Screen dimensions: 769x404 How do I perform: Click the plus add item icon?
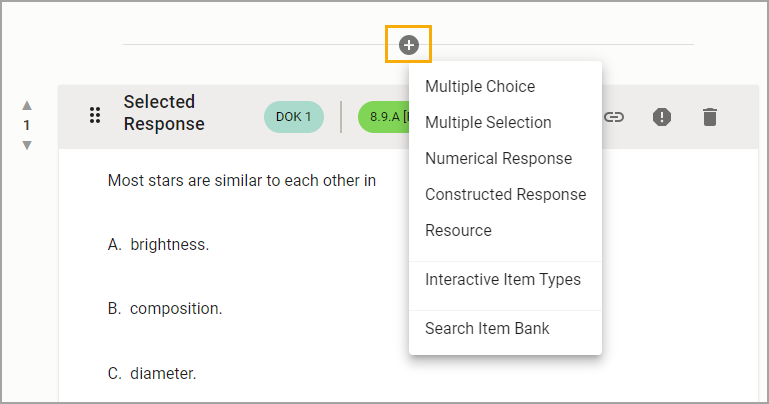(408, 44)
